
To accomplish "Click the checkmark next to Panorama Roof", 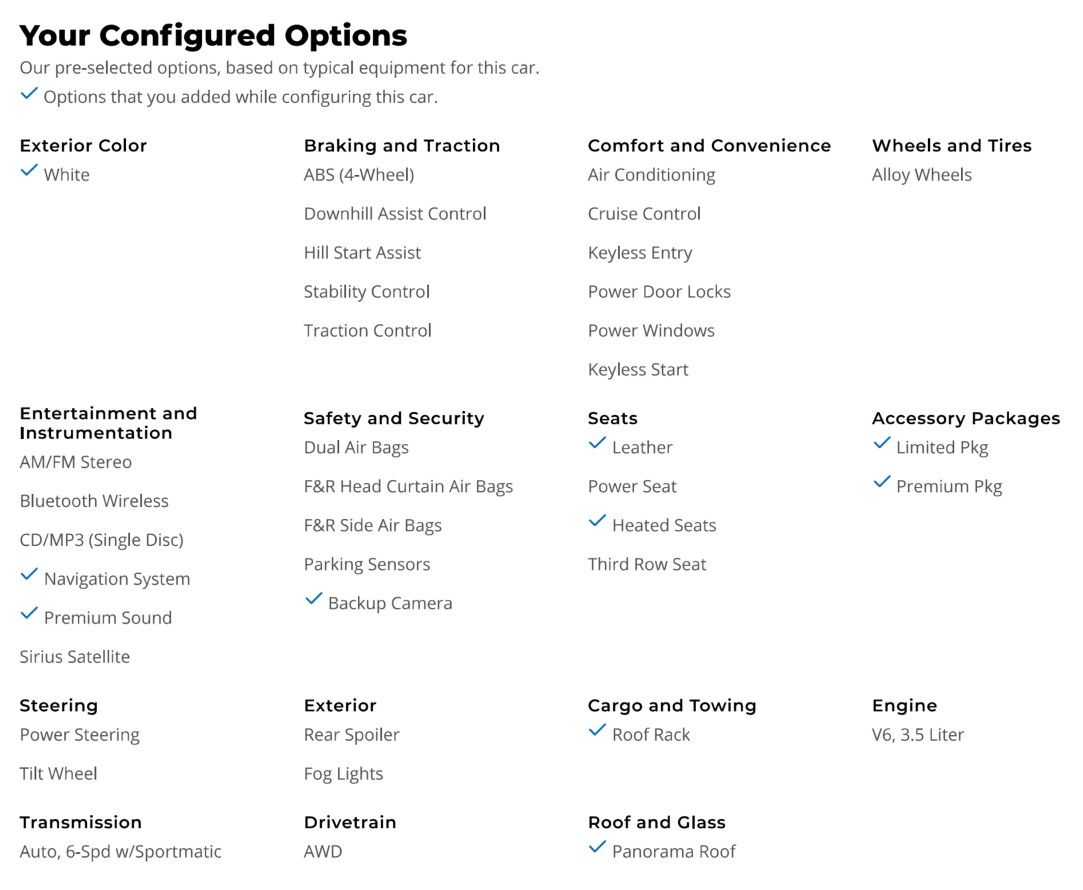I will click(x=597, y=847).
